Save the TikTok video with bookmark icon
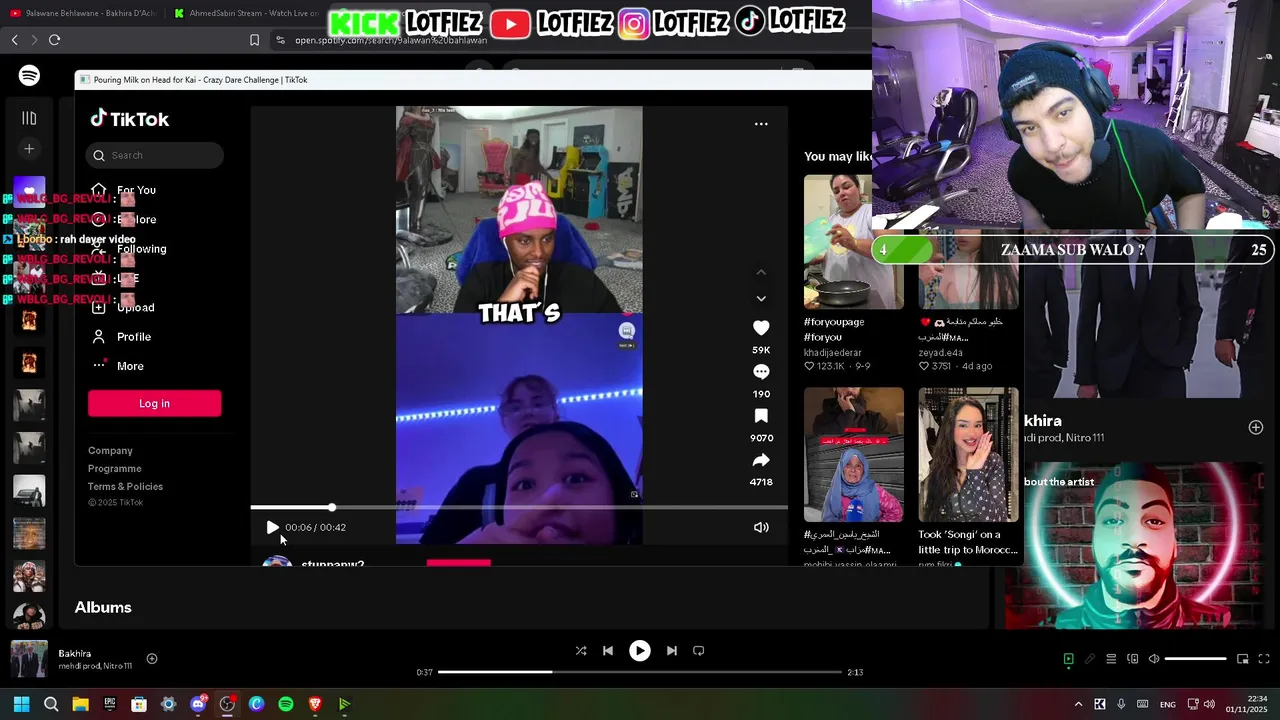1280x720 pixels. [x=761, y=416]
